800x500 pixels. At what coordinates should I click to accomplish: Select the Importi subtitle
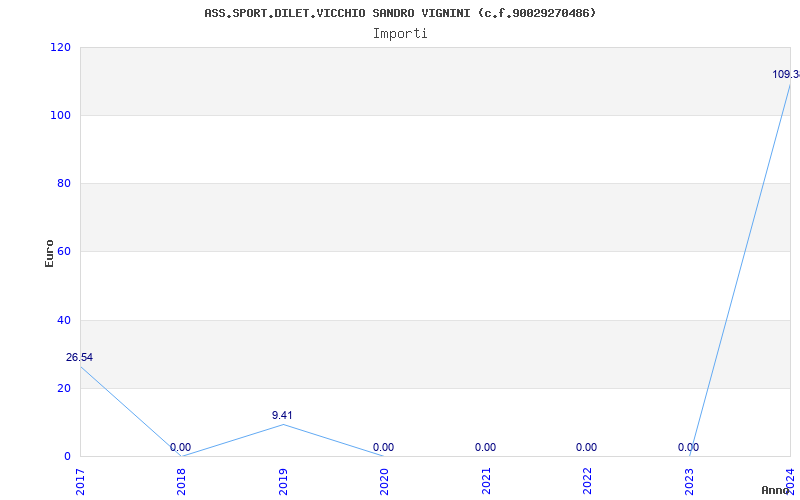click(400, 34)
